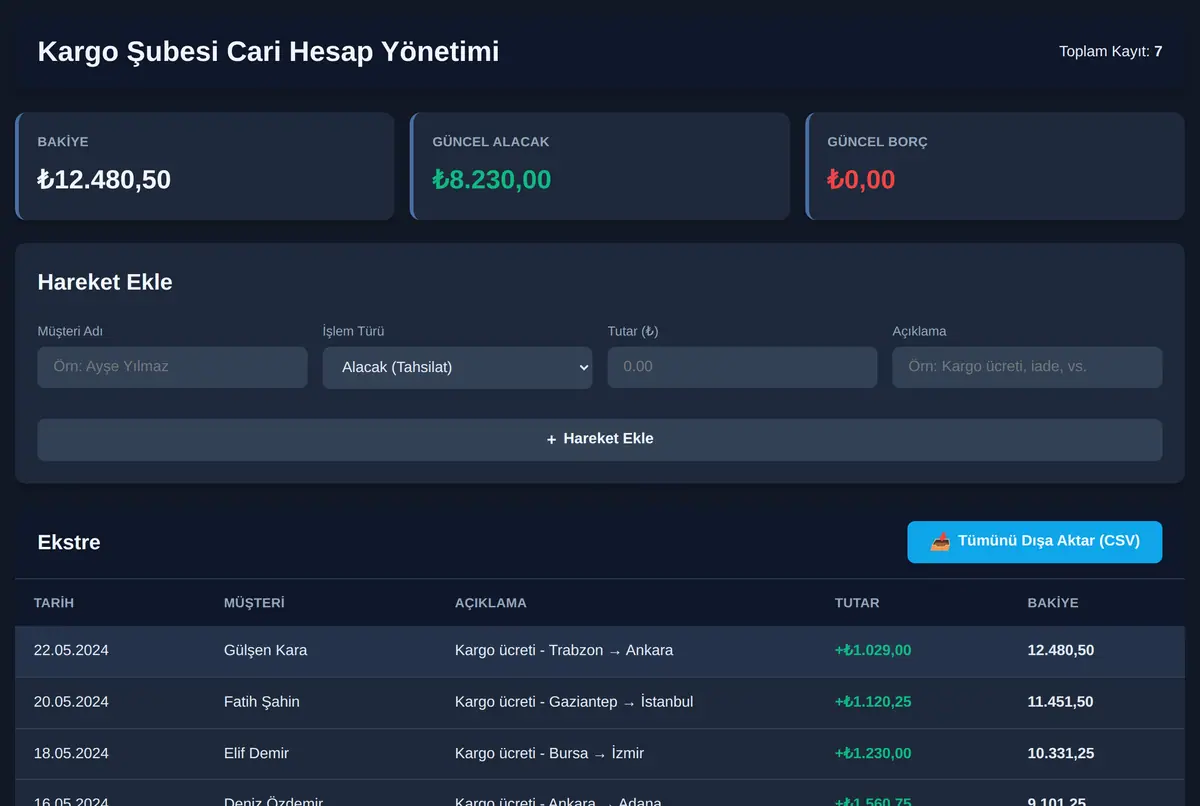Click the Güncel Alacak value ₺8.230,00
The image size is (1200, 806).
click(492, 180)
